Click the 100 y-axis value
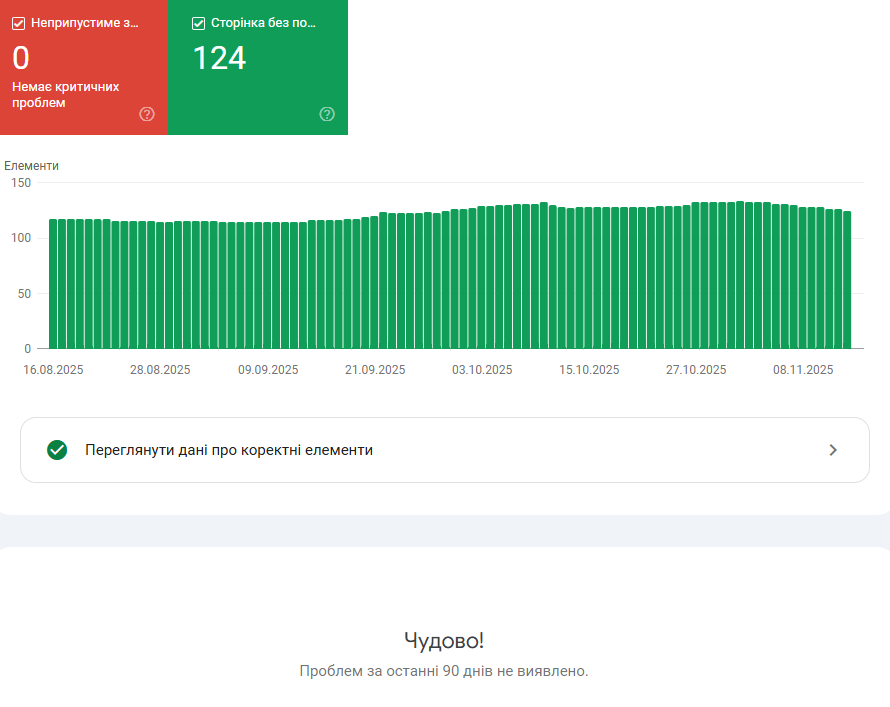Viewport: 890px width, 707px height. [21, 238]
